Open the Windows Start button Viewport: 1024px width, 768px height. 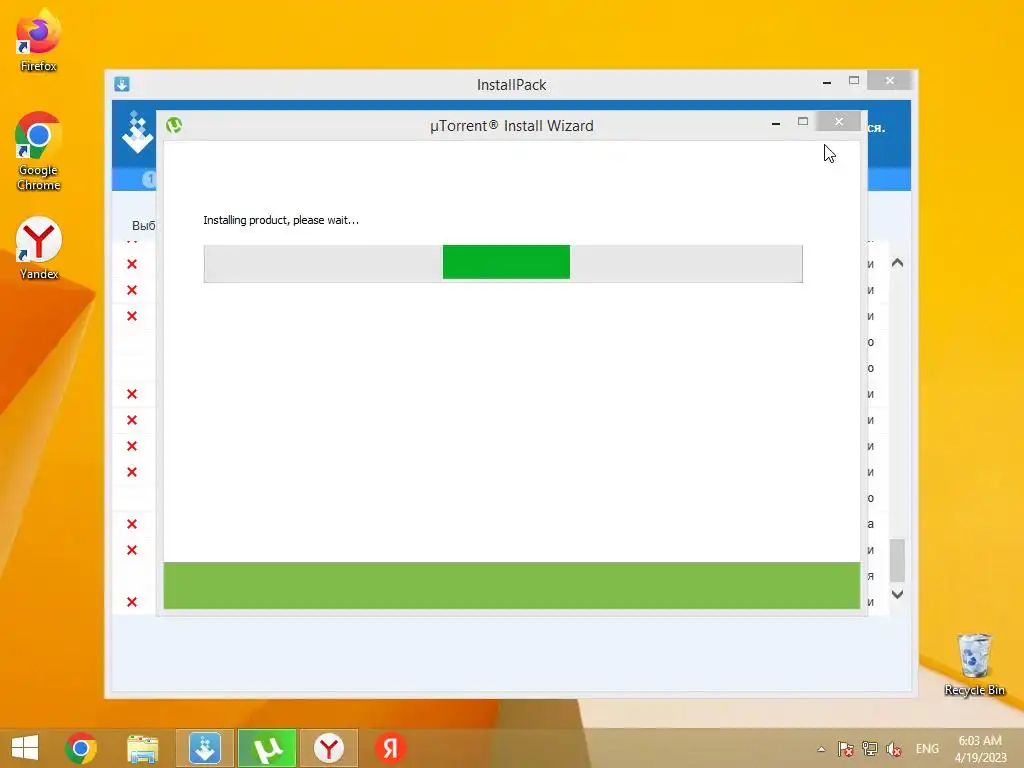point(25,748)
